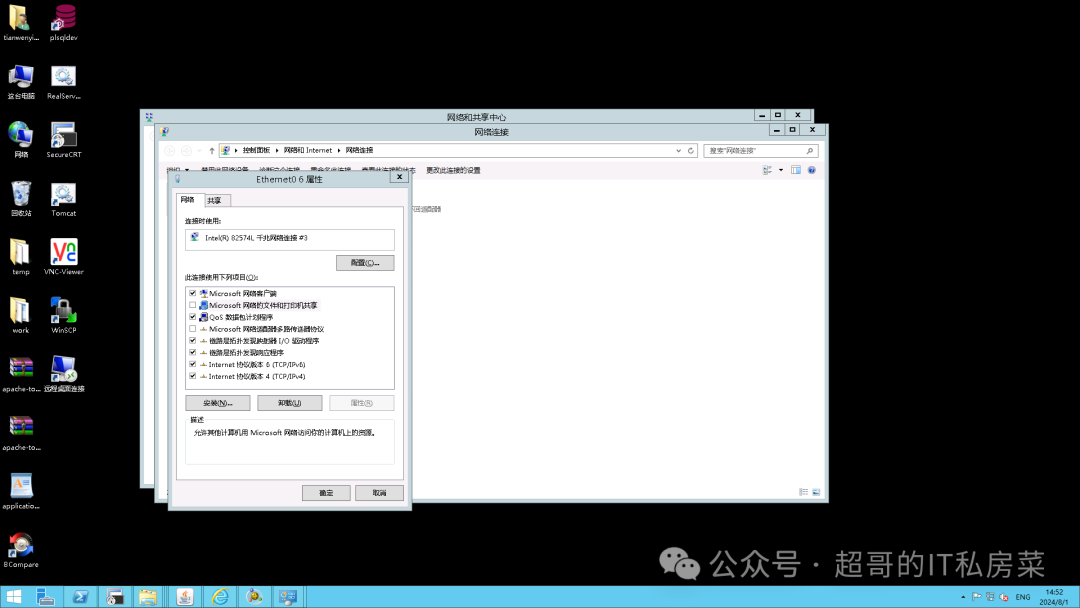Uncheck link-layer topology discovery responder checkbox
Screen dimensions: 1080x608
193,353
